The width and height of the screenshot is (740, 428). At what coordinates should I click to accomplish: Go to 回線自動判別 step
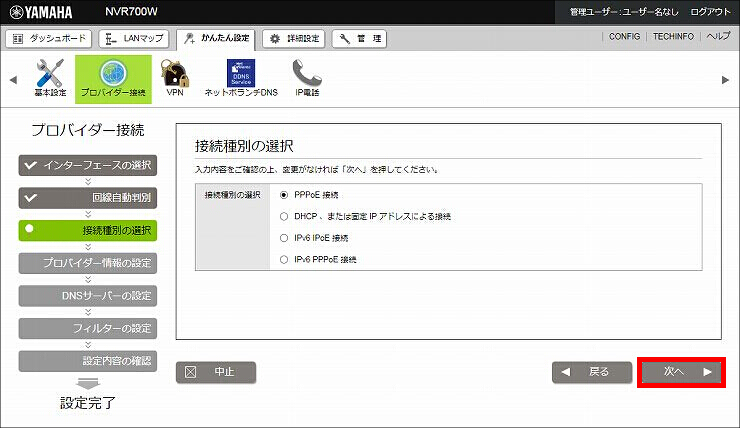pyautogui.click(x=88, y=198)
